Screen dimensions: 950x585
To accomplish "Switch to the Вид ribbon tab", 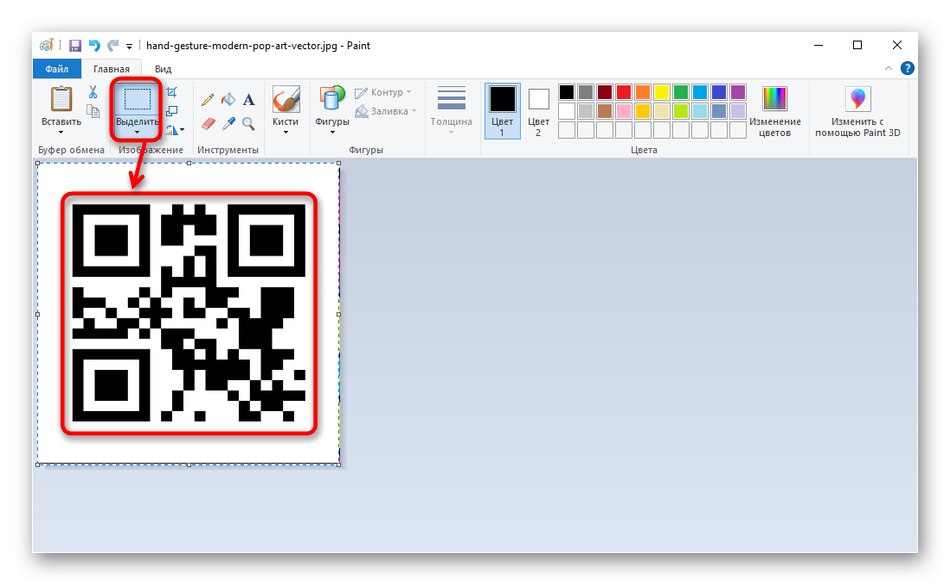I will (x=163, y=68).
